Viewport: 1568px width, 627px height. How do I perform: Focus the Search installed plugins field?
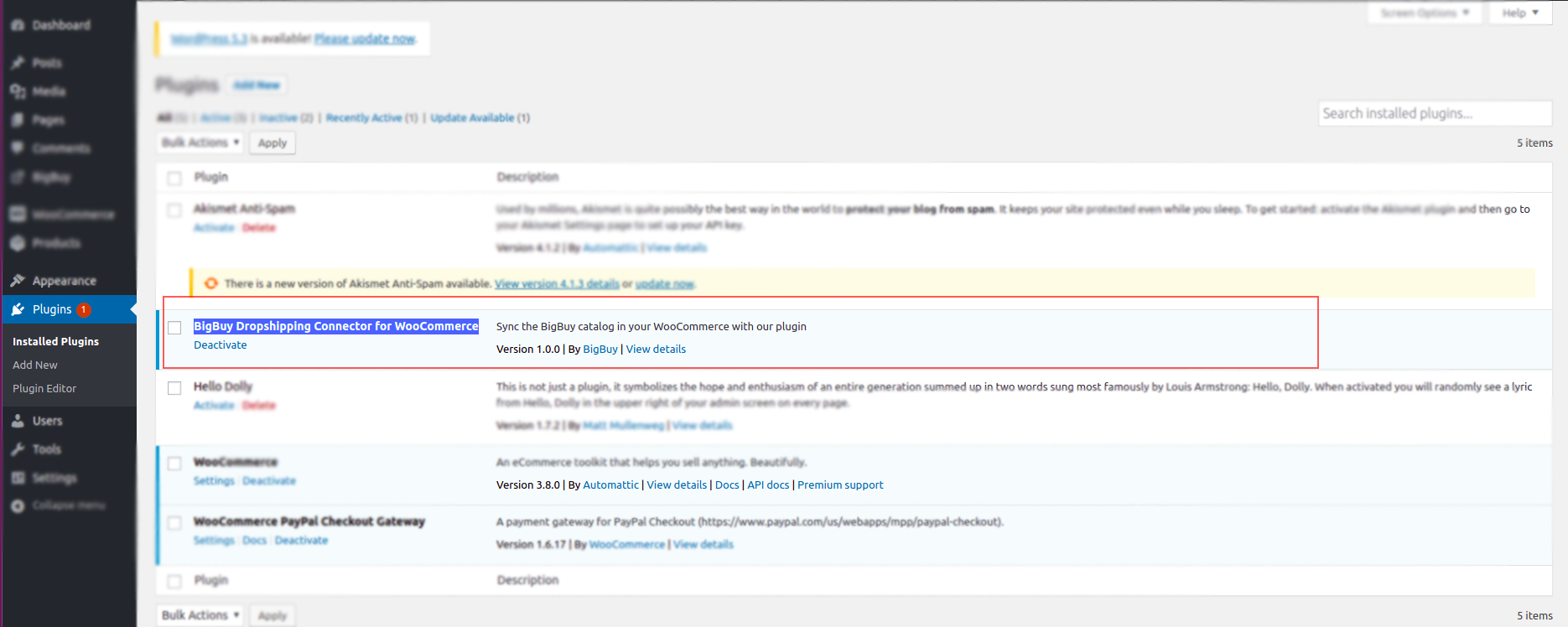coord(1434,113)
